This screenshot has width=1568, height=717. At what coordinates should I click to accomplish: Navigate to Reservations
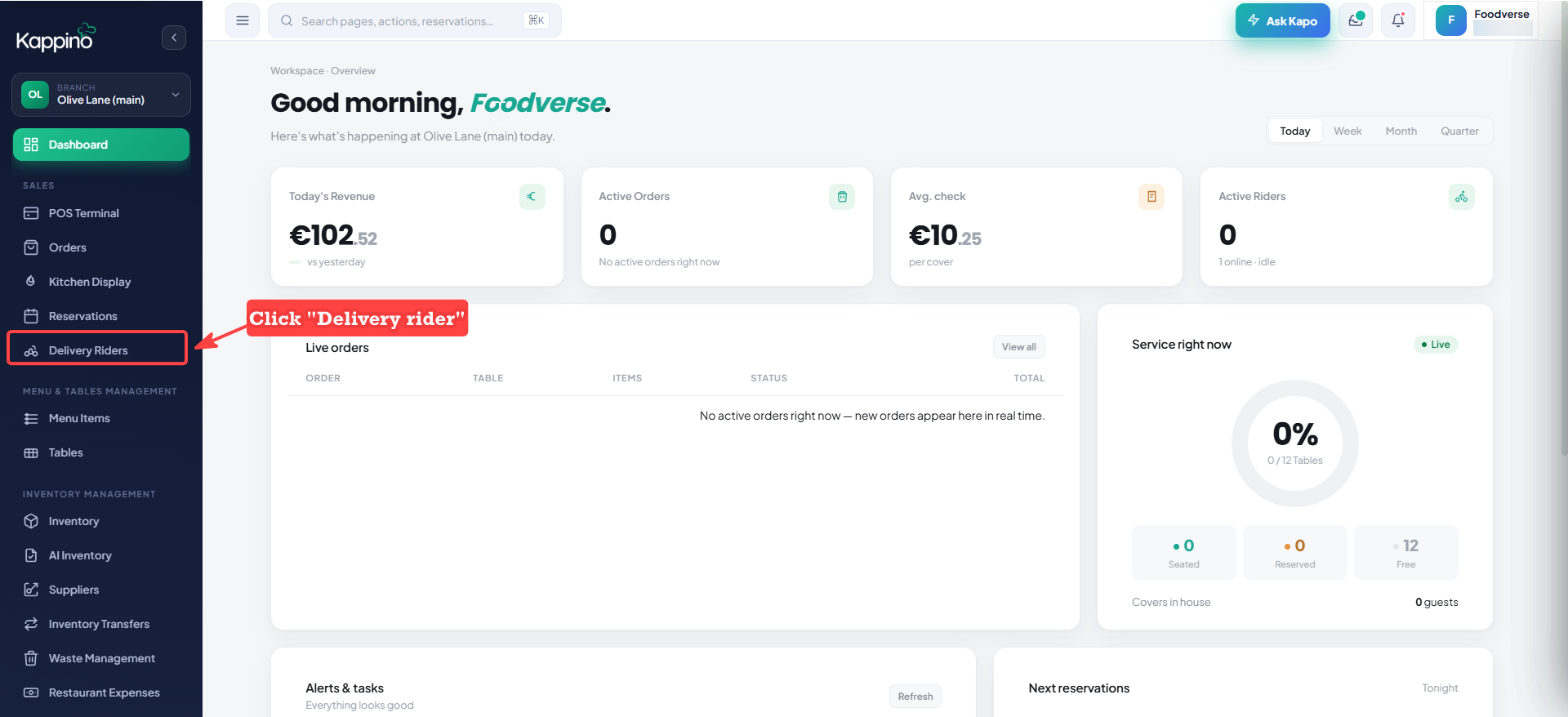pyautogui.click(x=101, y=316)
